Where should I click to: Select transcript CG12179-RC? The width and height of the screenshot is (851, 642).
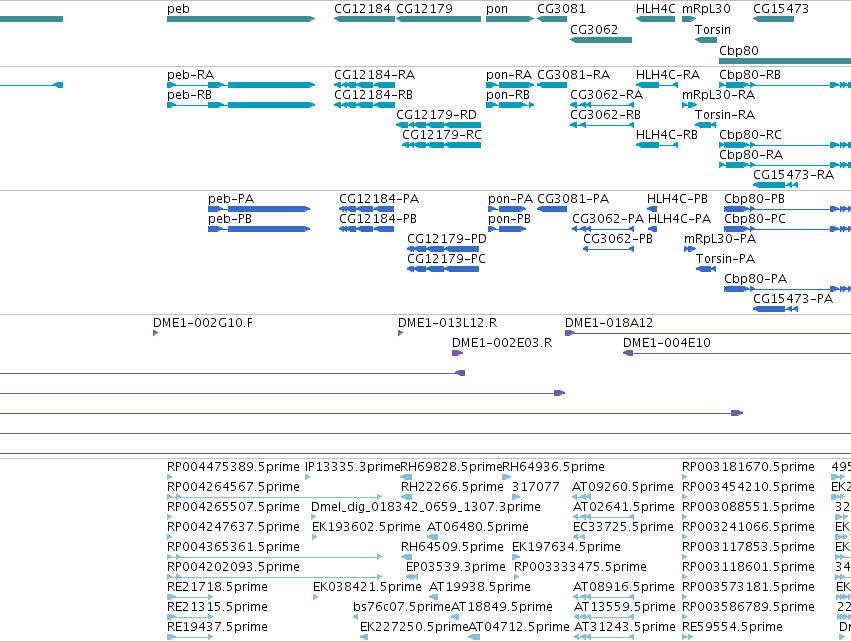pyautogui.click(x=442, y=145)
